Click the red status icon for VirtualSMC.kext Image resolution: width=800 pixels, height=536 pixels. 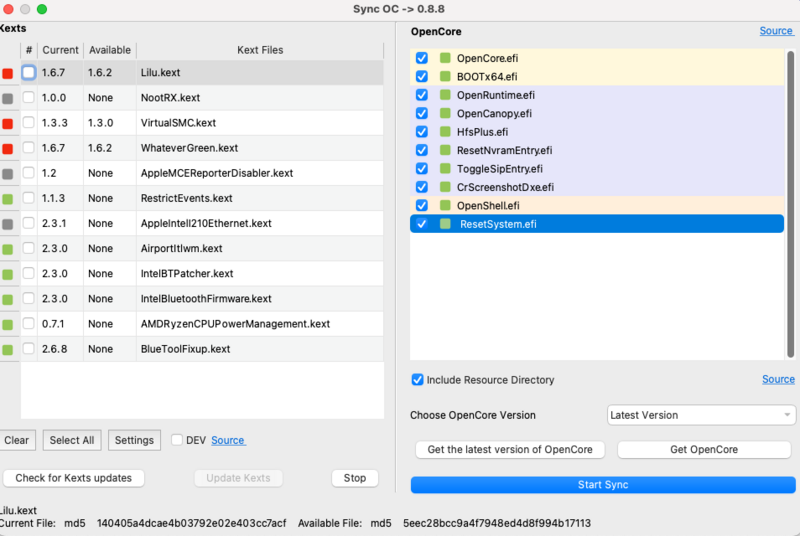click(x=8, y=123)
